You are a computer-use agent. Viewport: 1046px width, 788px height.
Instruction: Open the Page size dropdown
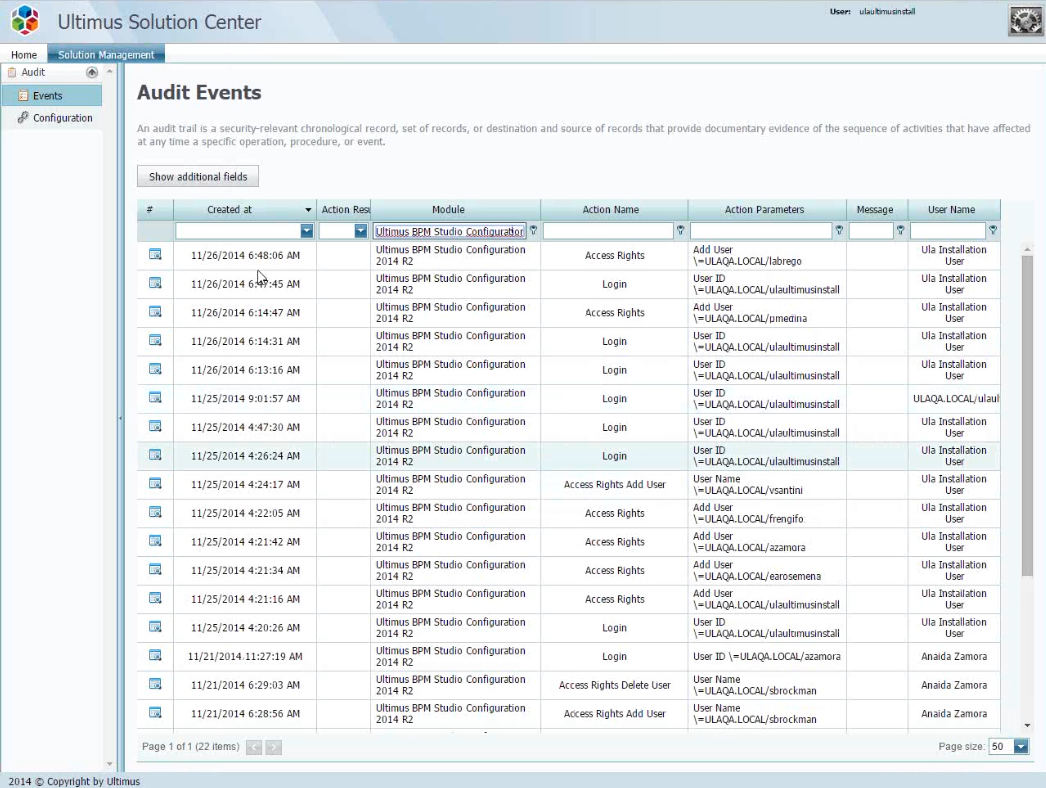pyautogui.click(x=1021, y=747)
